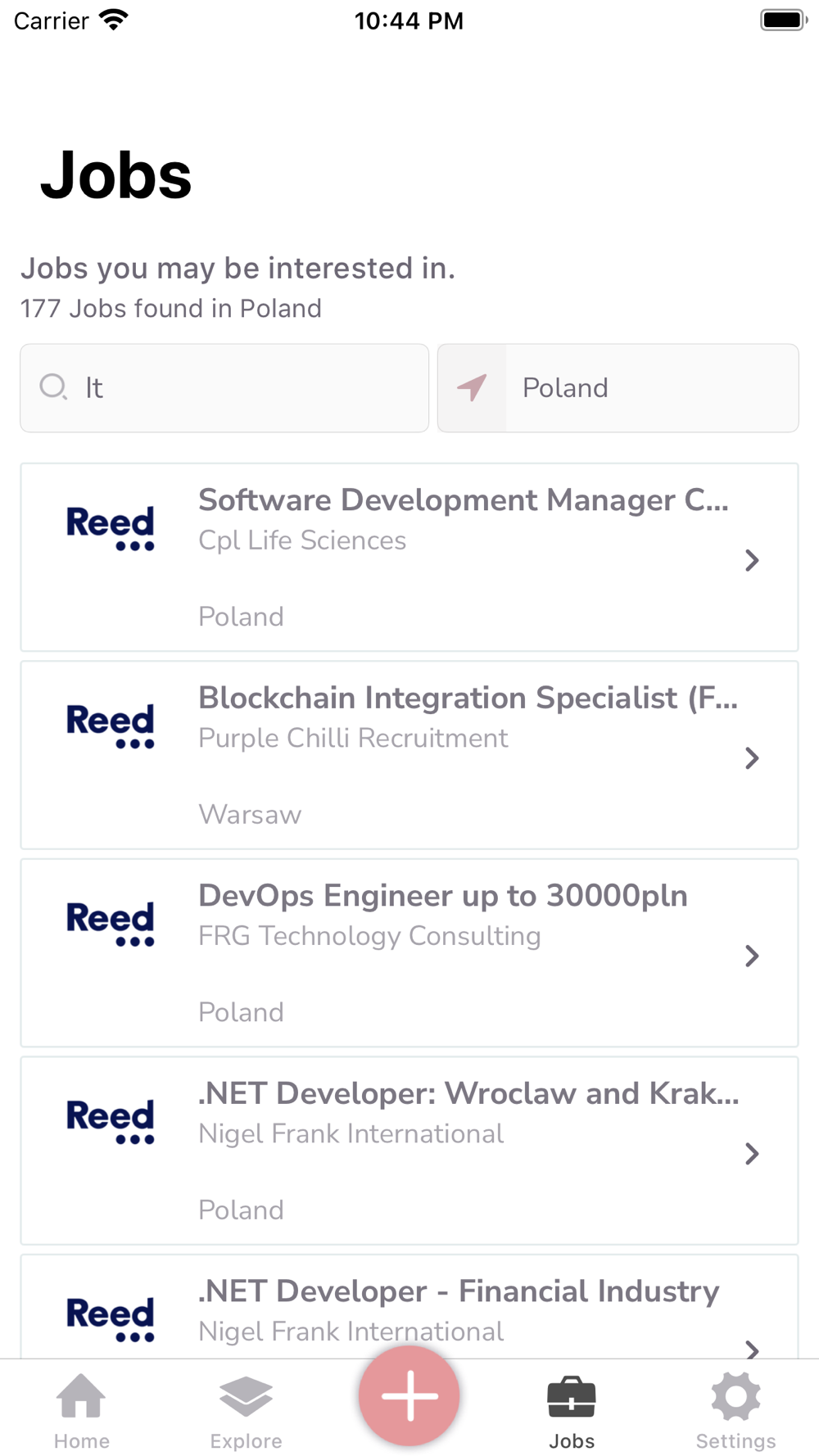Click Reed logo on DevOps Engineer listing
819x1456 pixels.
pyautogui.click(x=111, y=925)
